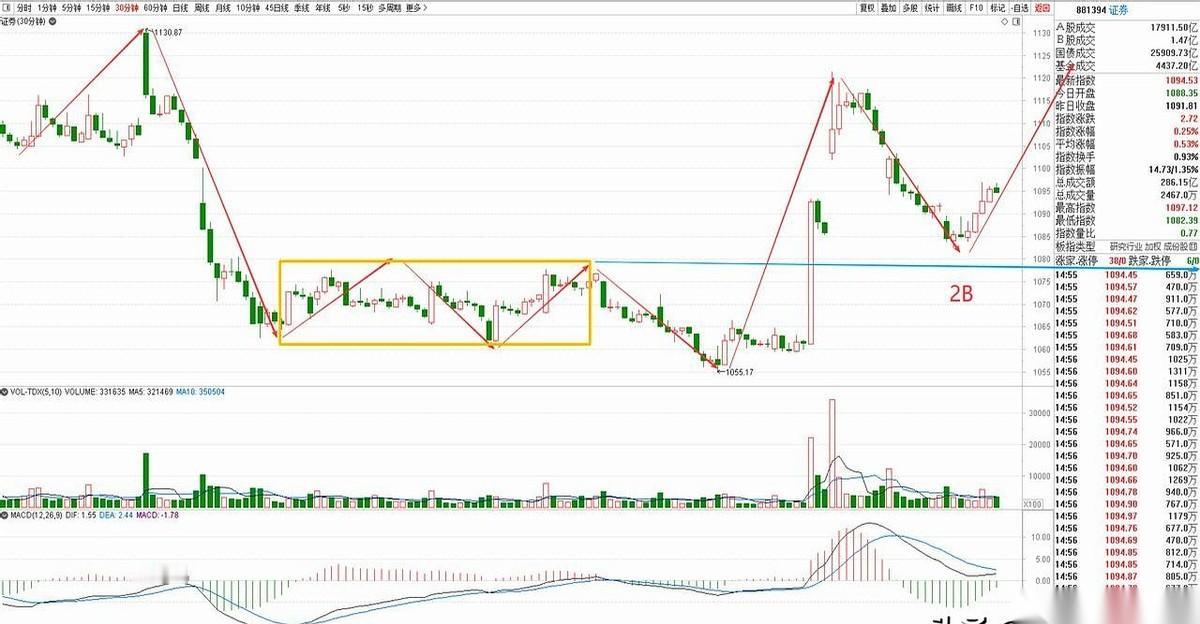
Task: Click the panel layout icon before 分时
Action: 8,8
